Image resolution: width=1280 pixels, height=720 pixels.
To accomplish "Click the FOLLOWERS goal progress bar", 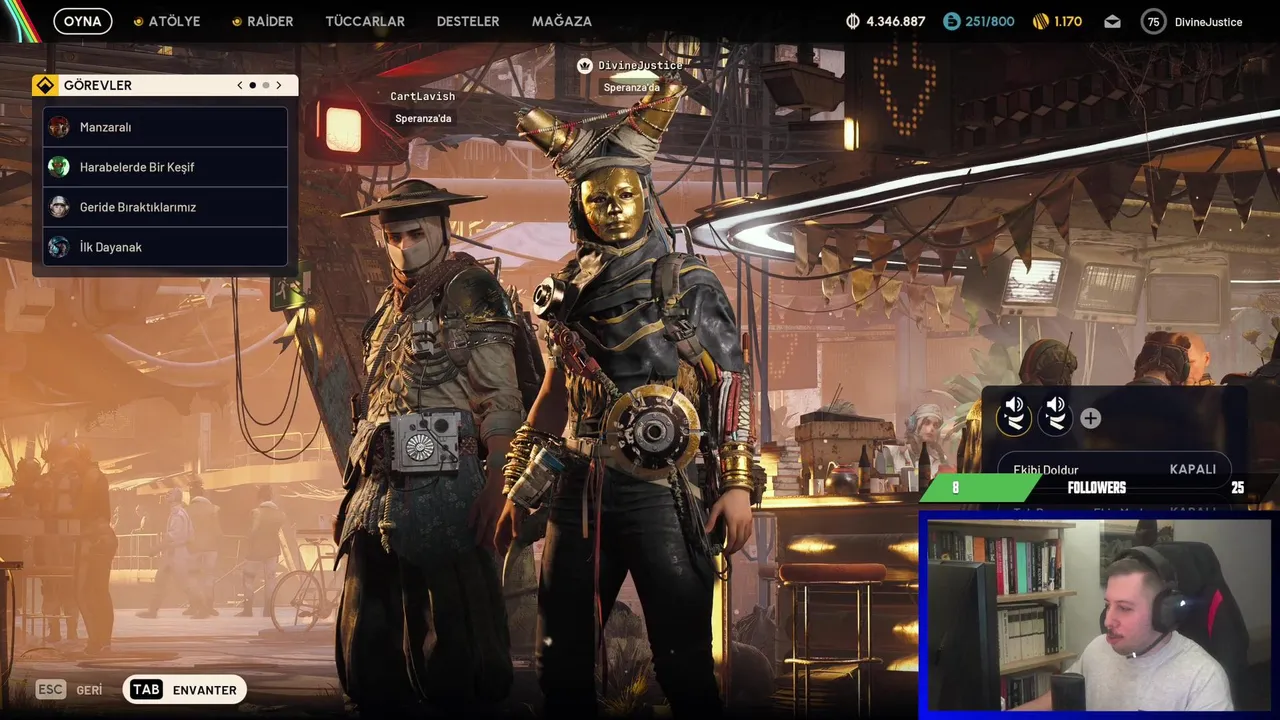I will [1098, 487].
